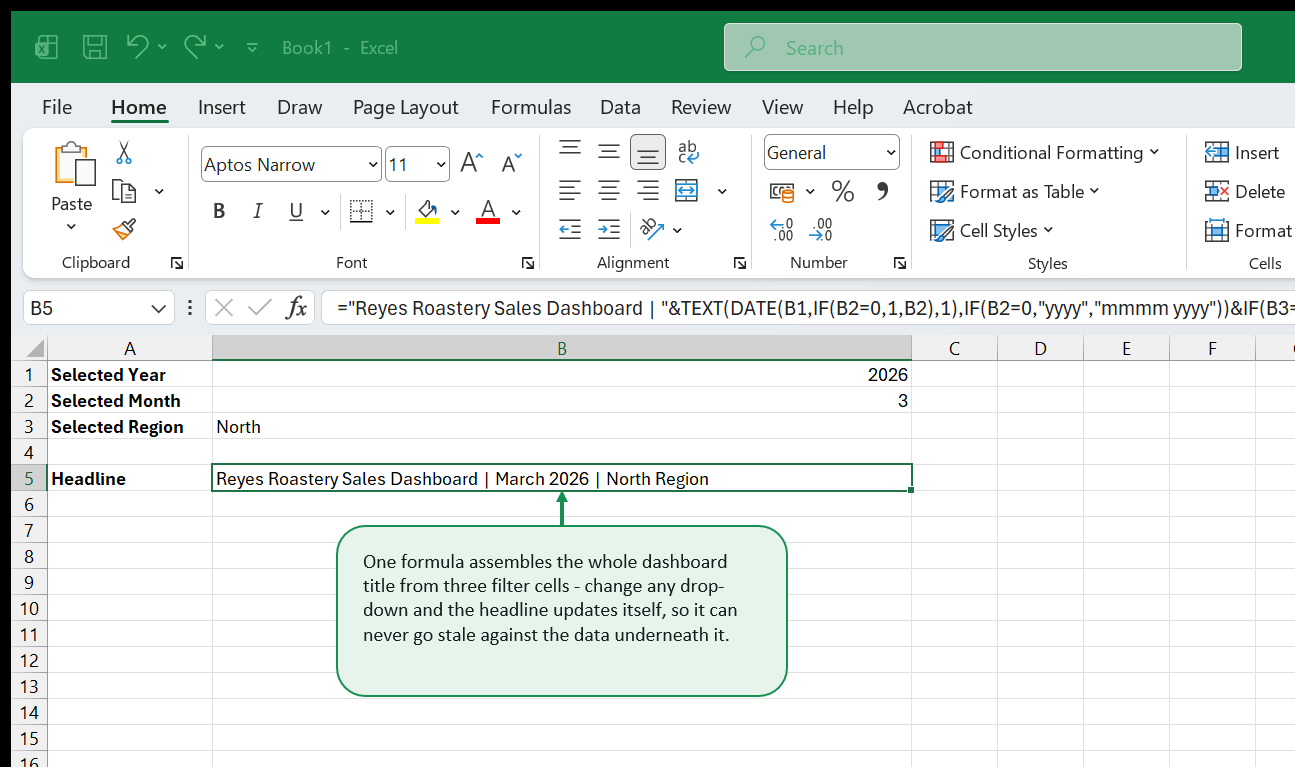Align text to middle
Viewport: 1295px width, 767px height.
pyautogui.click(x=609, y=151)
